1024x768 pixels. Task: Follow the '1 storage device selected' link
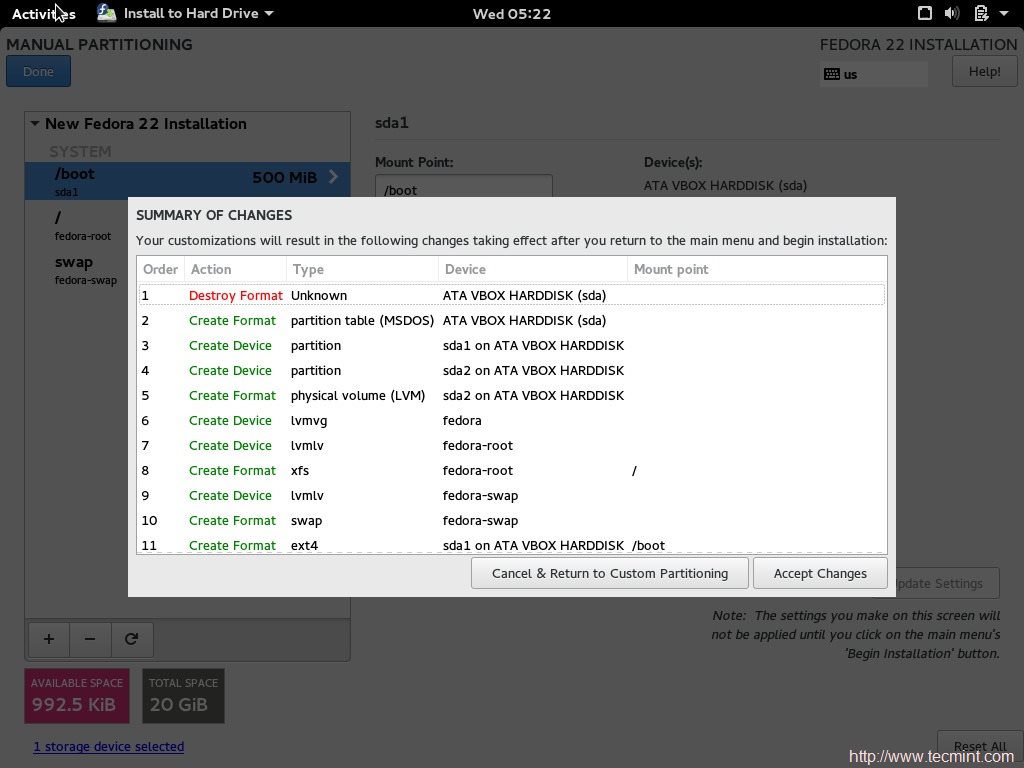108,746
